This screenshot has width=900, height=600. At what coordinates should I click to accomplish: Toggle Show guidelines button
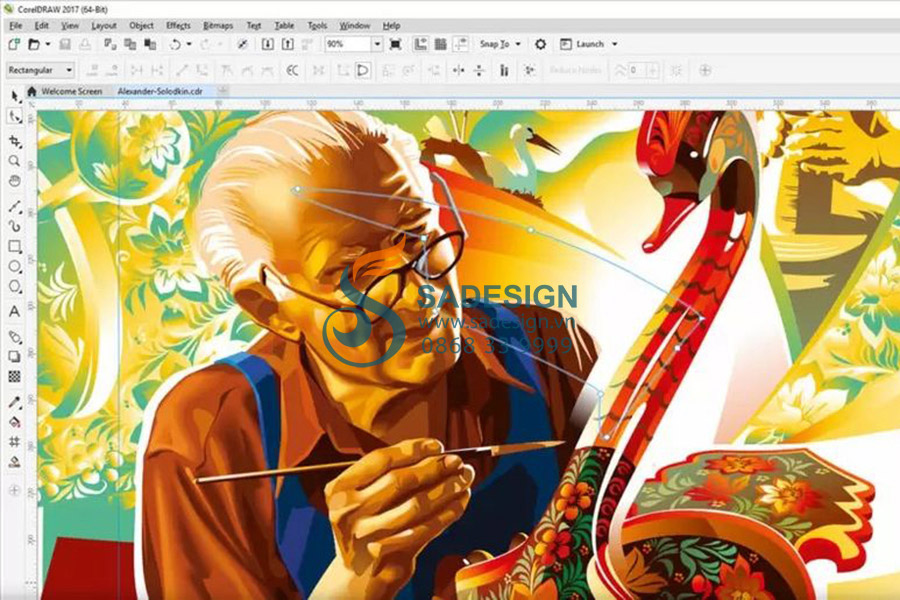(461, 44)
